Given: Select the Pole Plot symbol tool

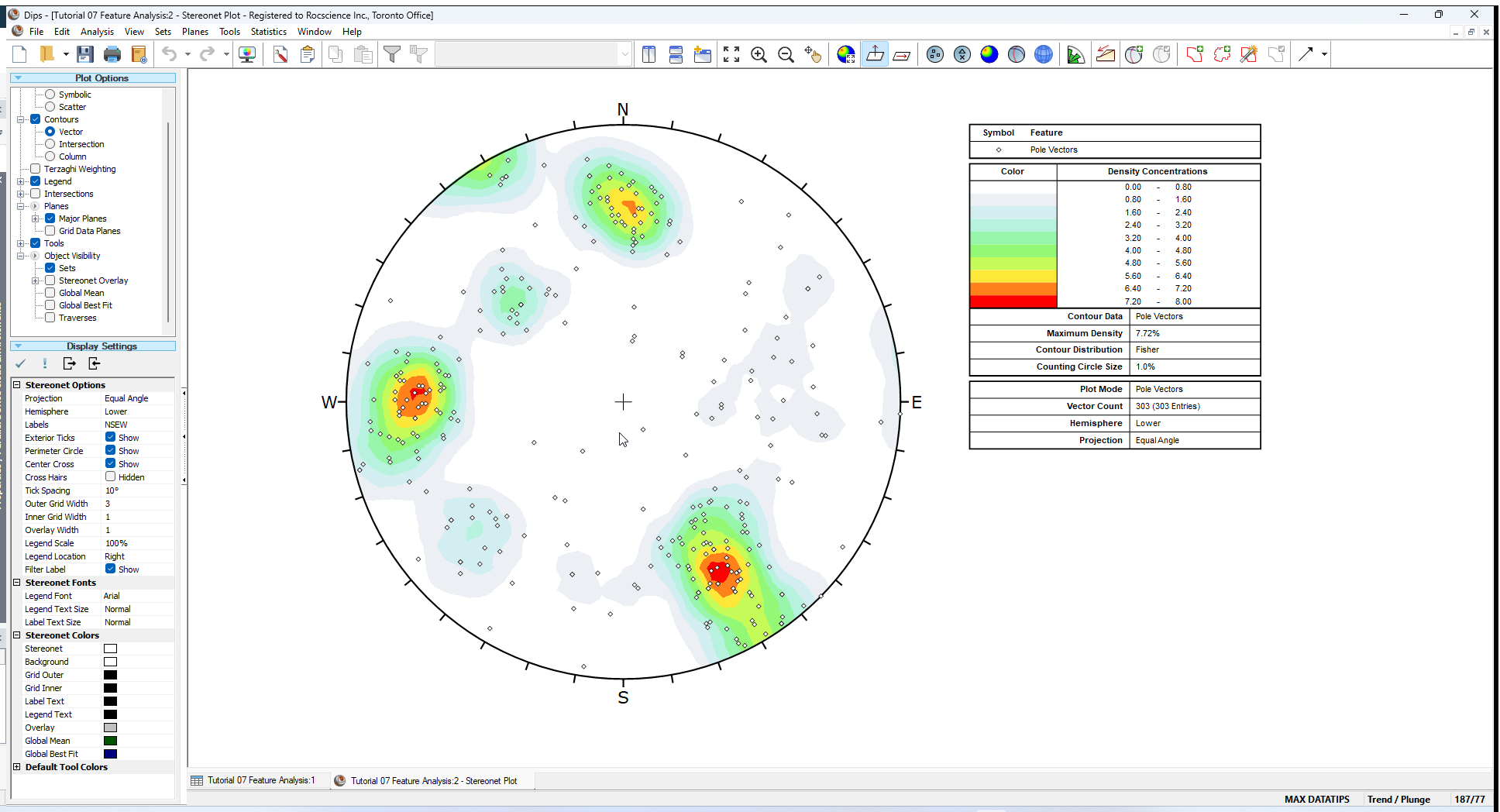Looking at the screenshot, I should [934, 54].
